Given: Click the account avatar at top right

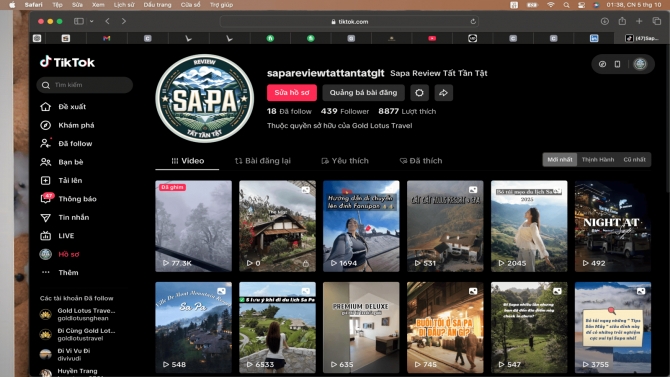Looking at the screenshot, I should click(x=640, y=64).
